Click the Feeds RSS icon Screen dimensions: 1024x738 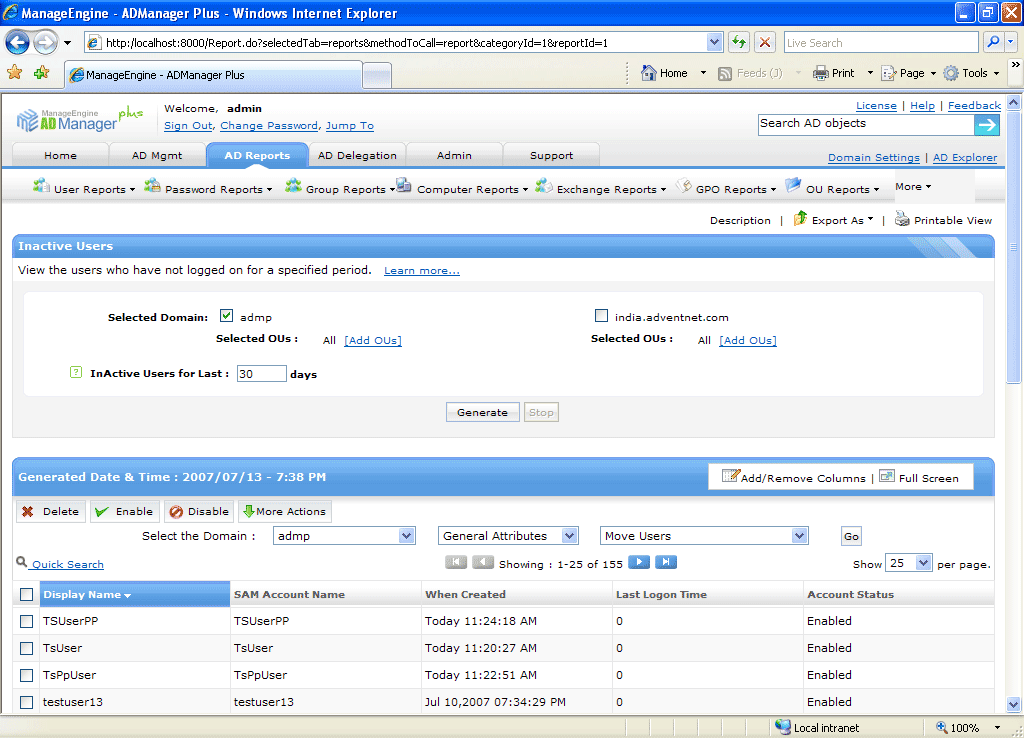725,73
